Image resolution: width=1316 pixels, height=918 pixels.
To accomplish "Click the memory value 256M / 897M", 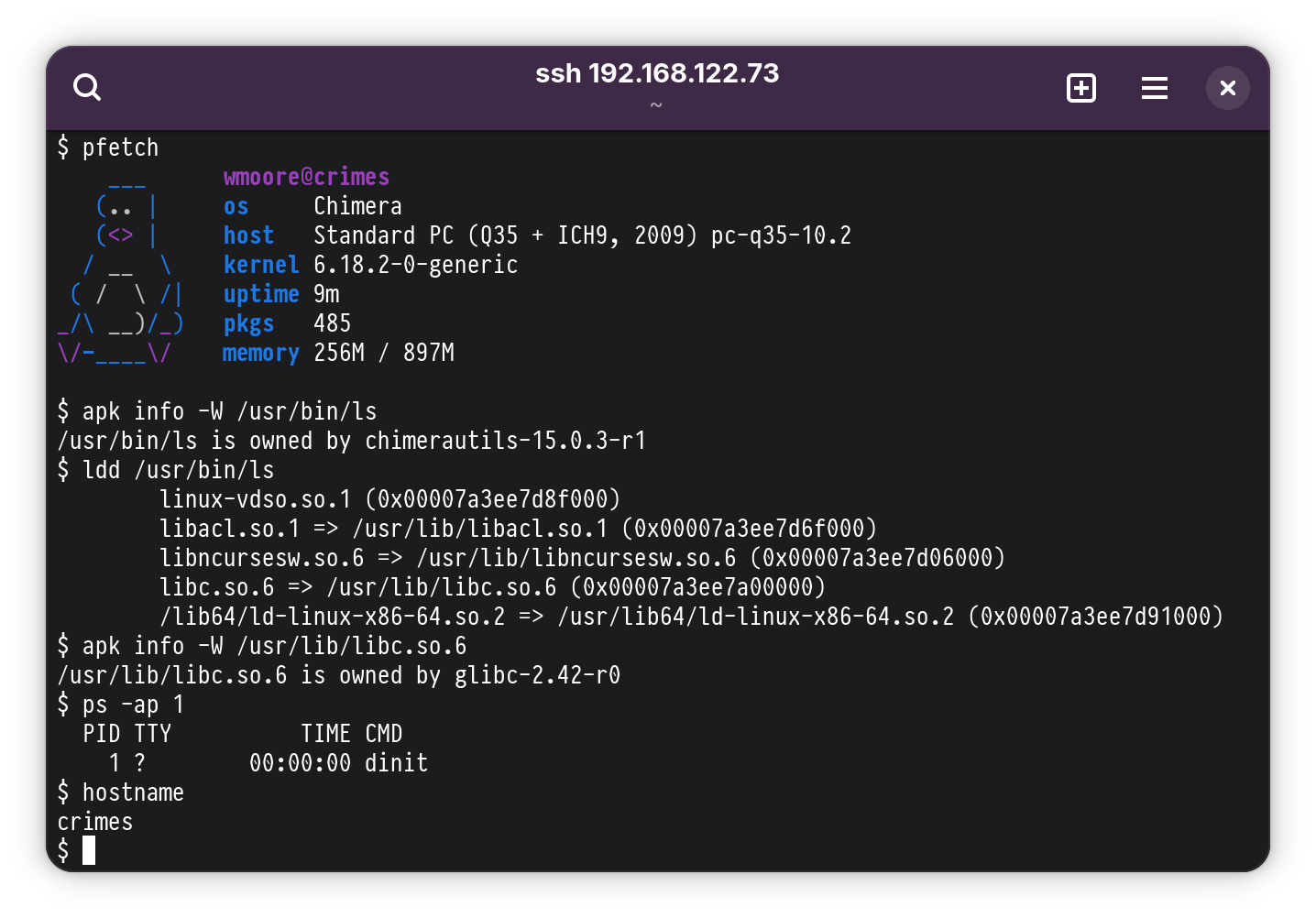I will pyautogui.click(x=384, y=353).
